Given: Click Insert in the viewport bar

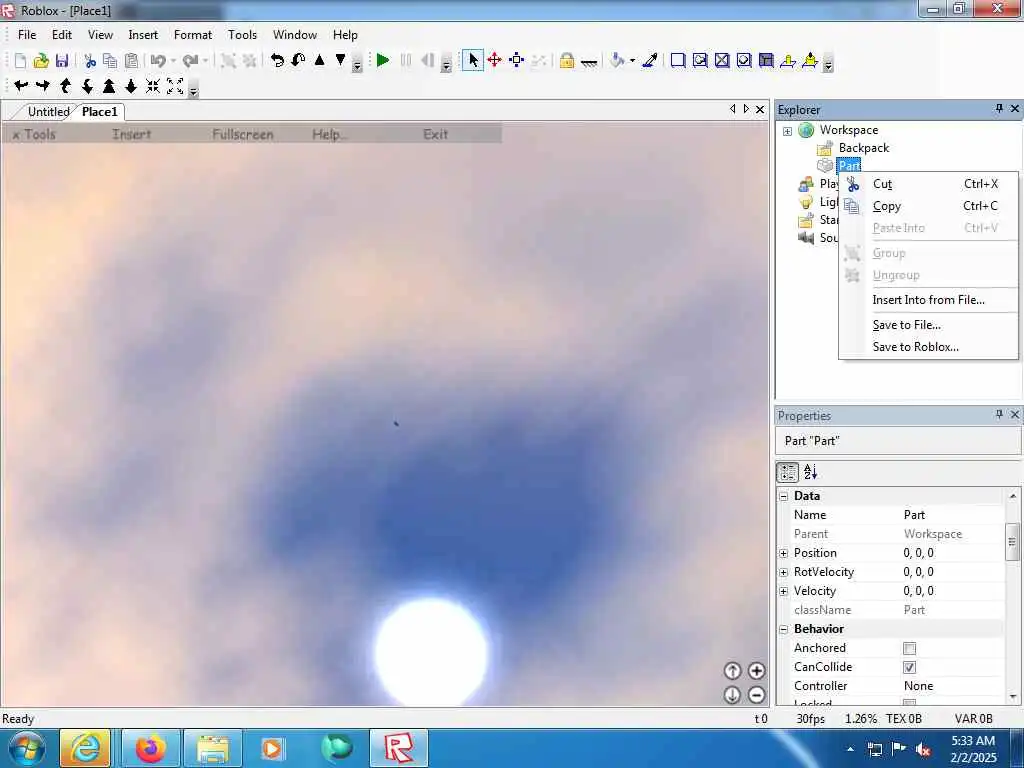Looking at the screenshot, I should click(131, 135).
